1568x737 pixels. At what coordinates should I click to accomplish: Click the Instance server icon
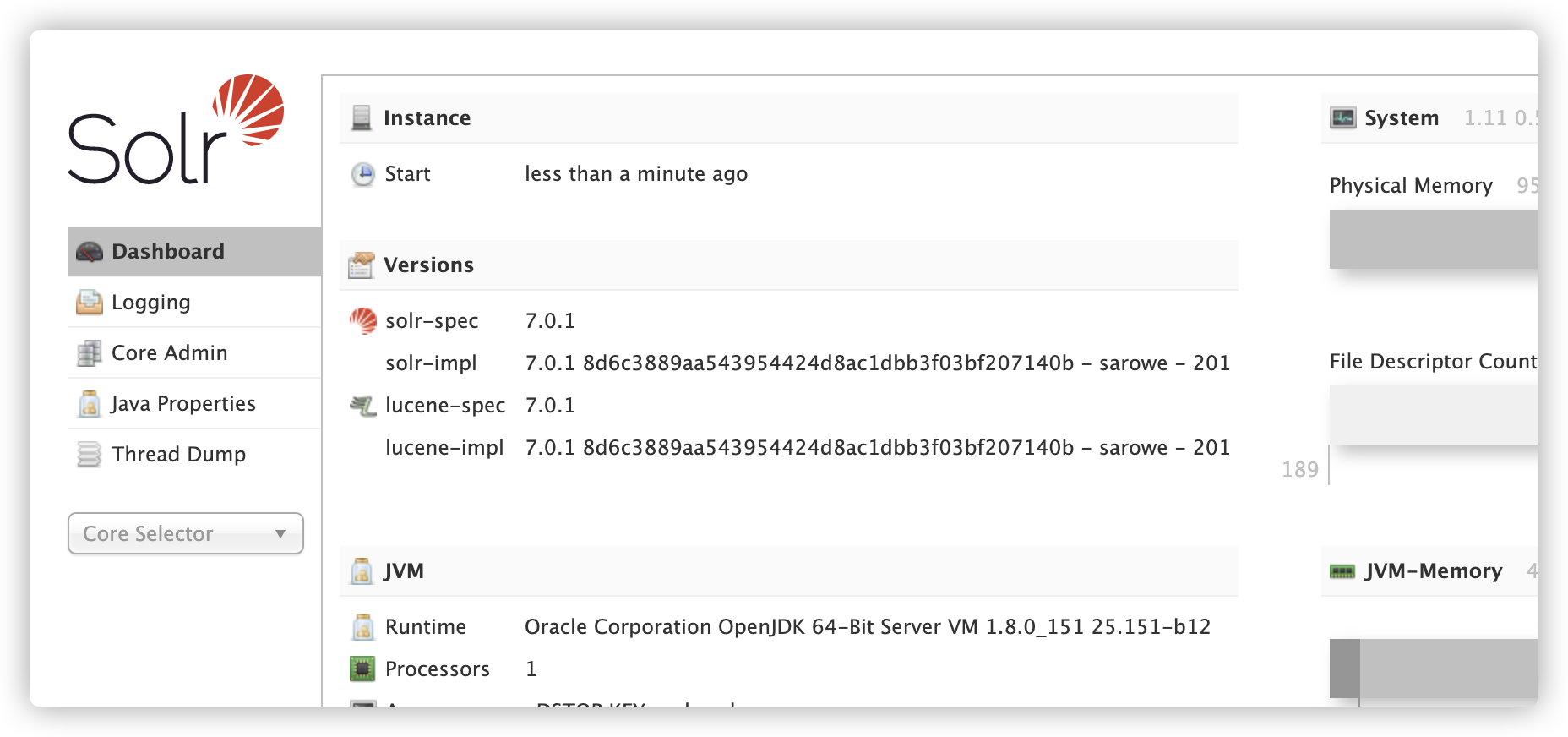tap(362, 118)
